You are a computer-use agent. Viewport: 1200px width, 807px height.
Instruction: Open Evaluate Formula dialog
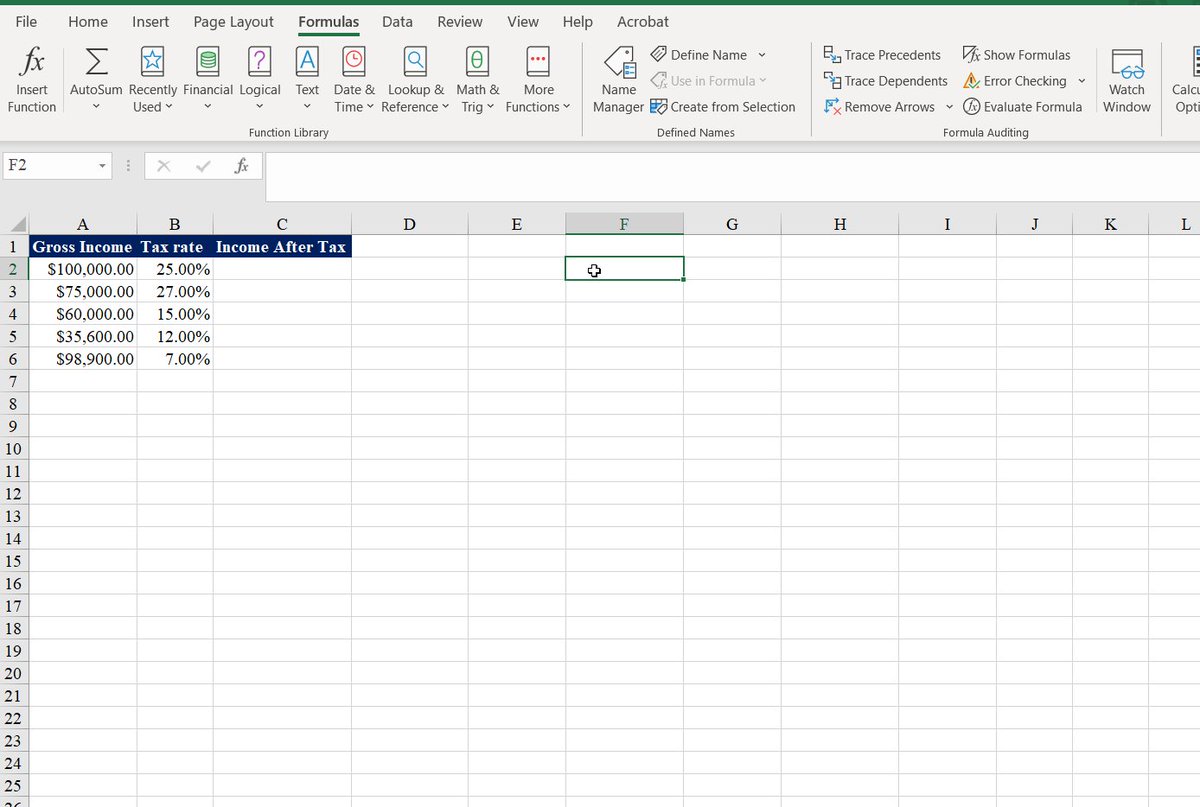tap(1022, 107)
